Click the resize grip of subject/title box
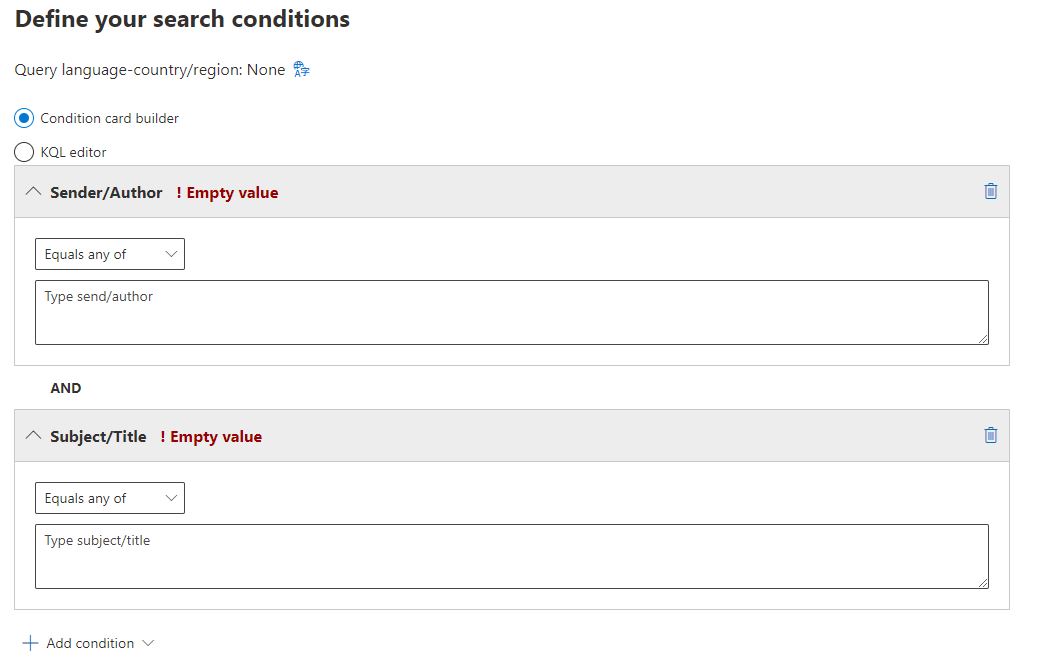The image size is (1038, 658). (983, 583)
